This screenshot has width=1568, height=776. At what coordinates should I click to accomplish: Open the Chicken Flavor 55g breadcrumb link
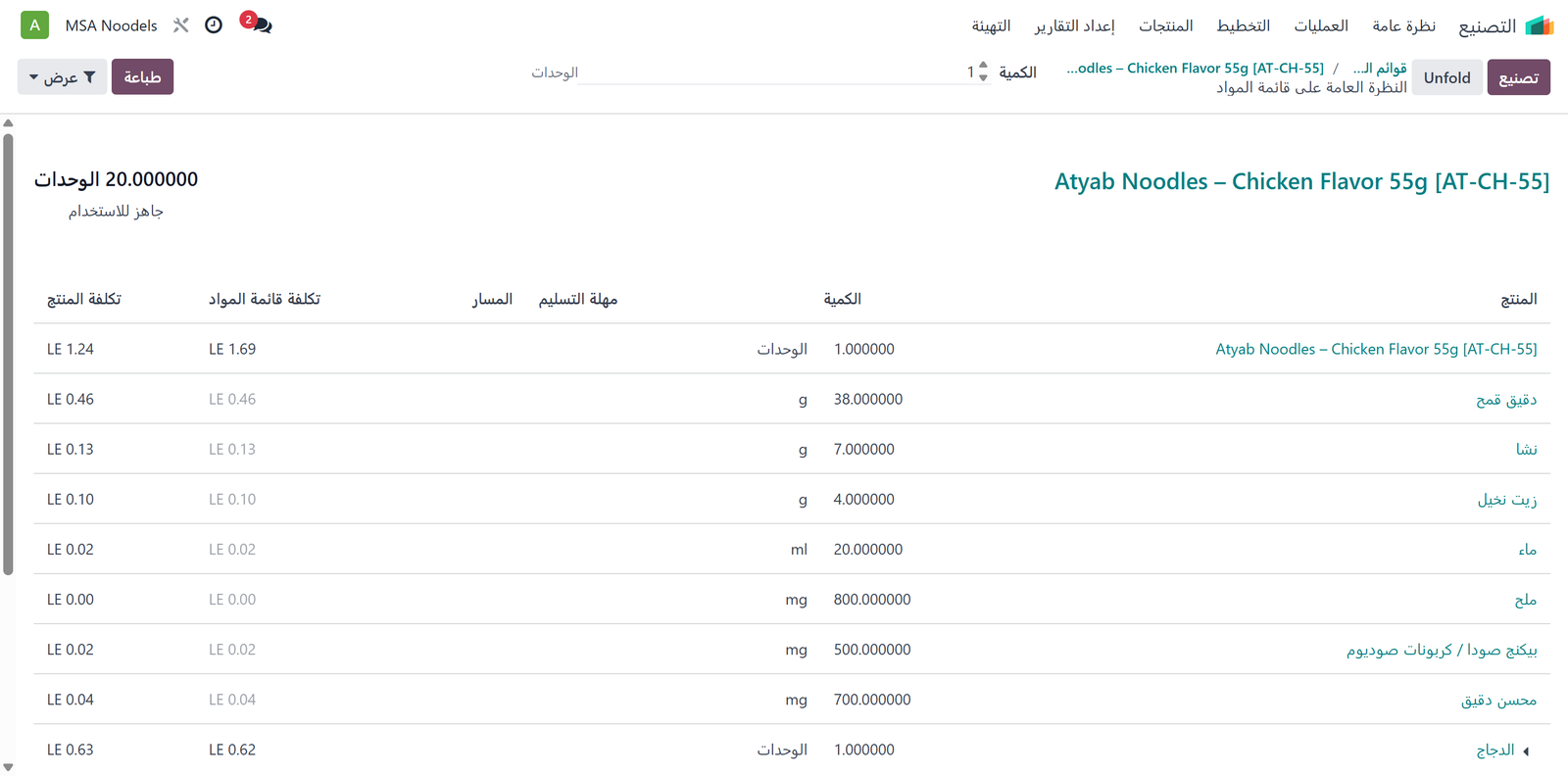(1195, 68)
